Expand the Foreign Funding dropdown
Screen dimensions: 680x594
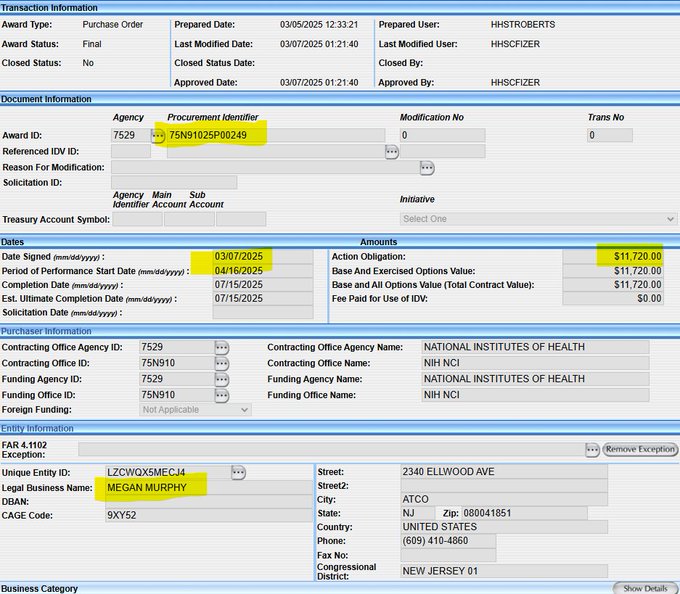coord(195,410)
